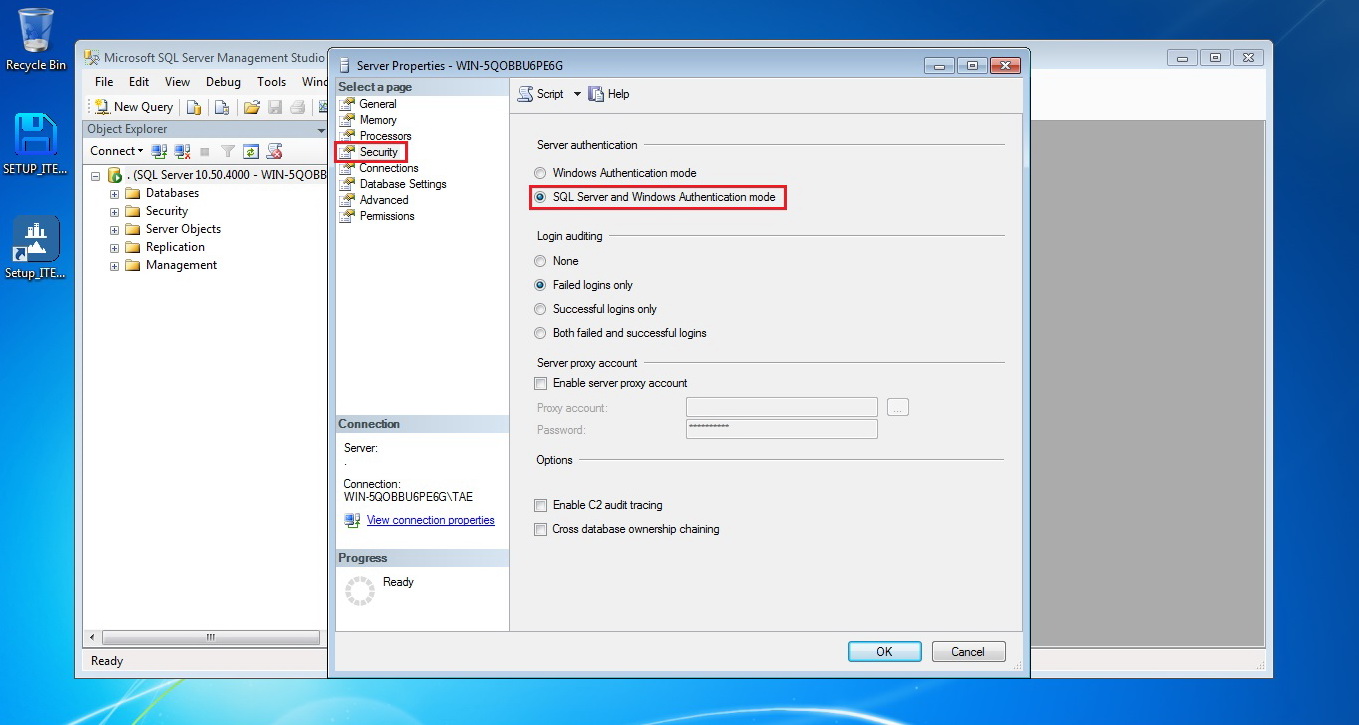1359x725 pixels.
Task: Click the Help icon in Server Properties toolbar
Action: pos(596,94)
